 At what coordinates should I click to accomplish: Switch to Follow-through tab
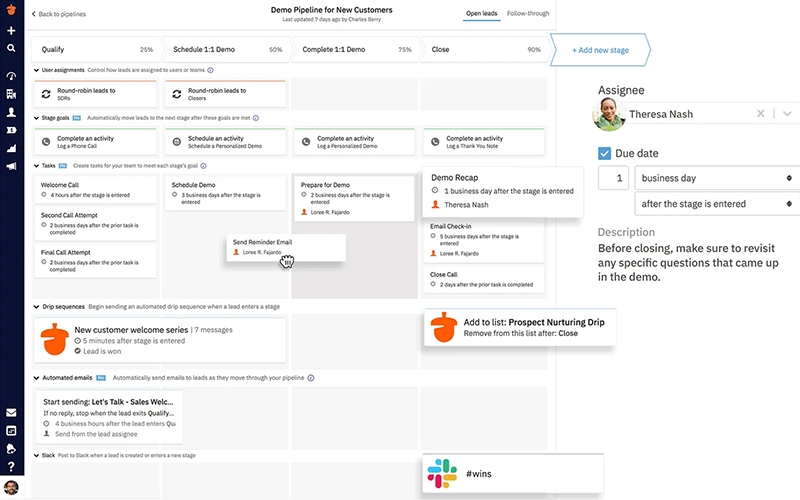pyautogui.click(x=528, y=13)
